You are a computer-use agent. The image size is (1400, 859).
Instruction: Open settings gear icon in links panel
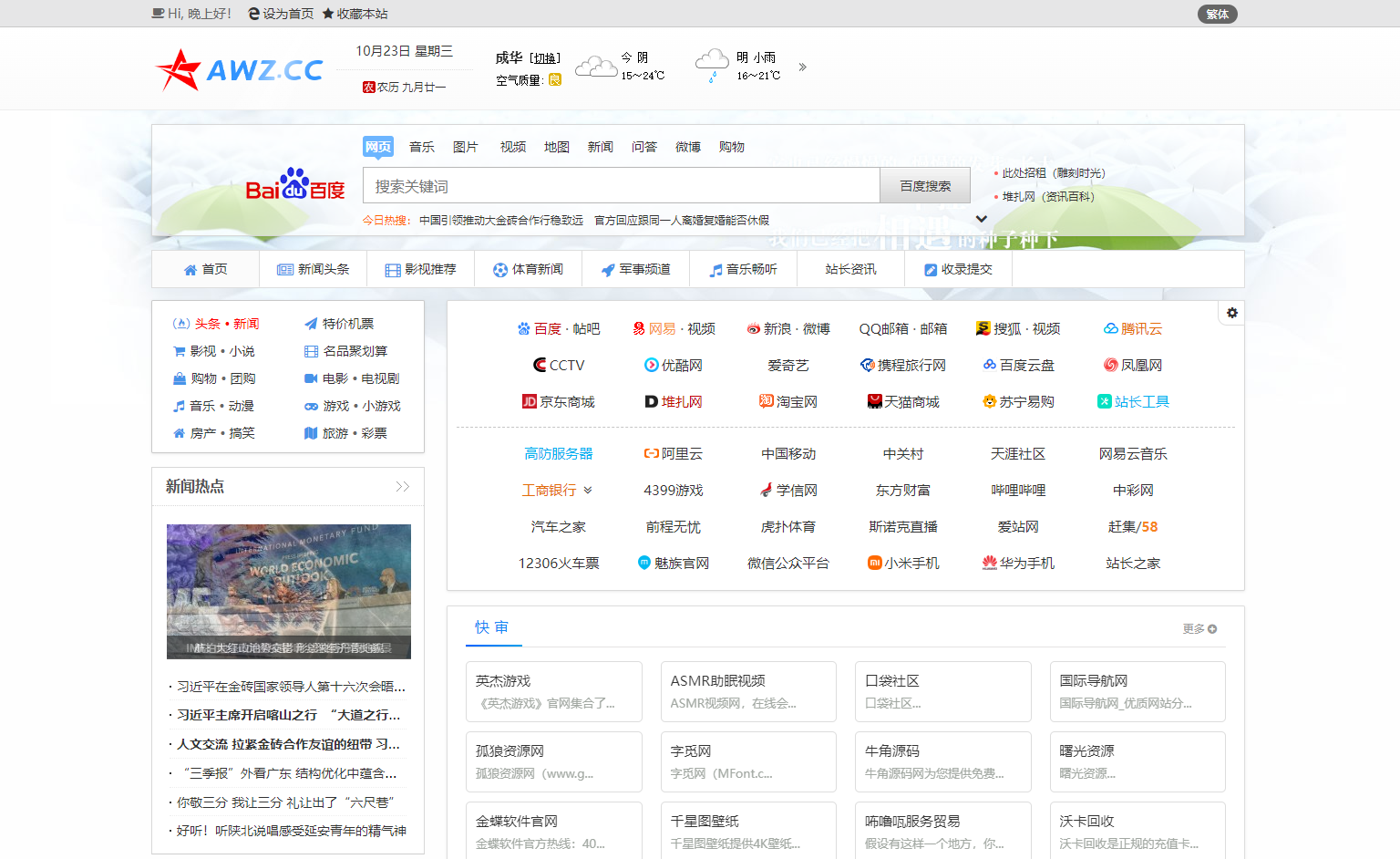(1232, 313)
